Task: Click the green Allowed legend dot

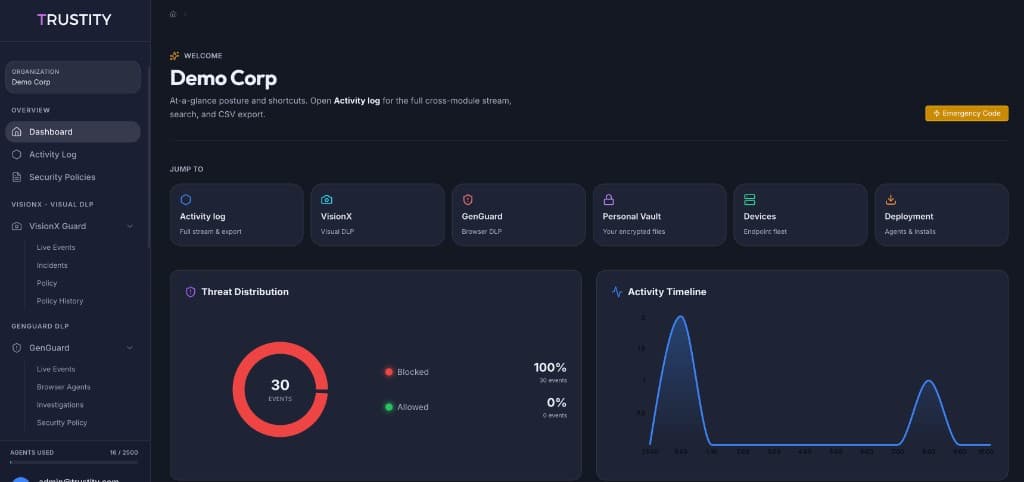Action: pos(389,407)
